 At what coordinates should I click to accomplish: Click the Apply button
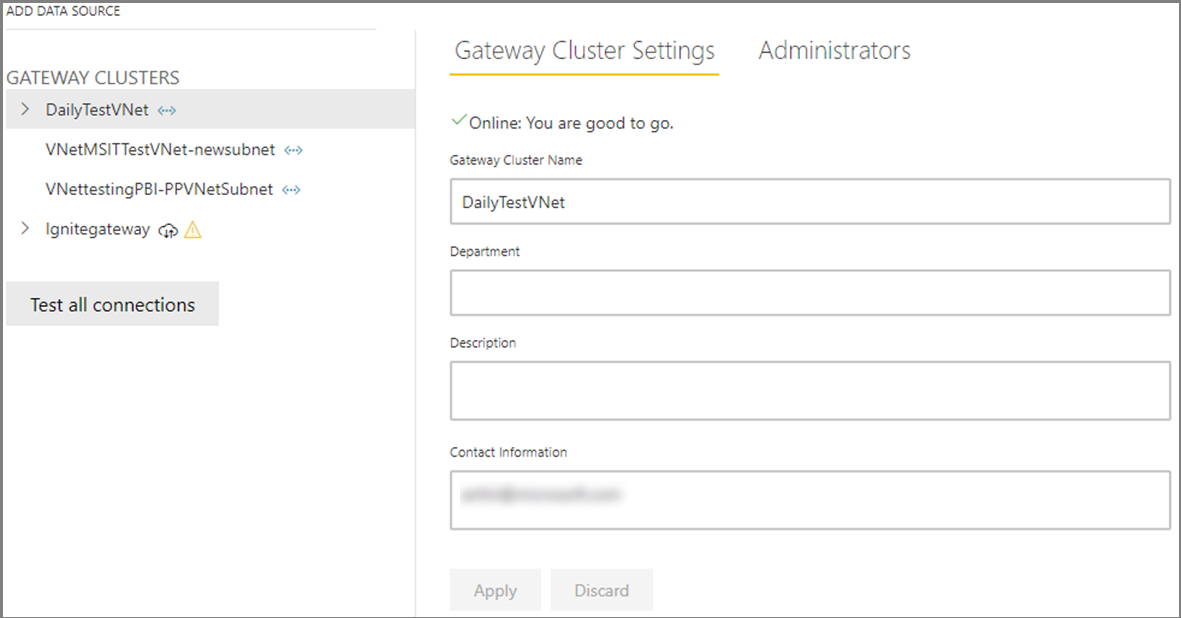495,589
